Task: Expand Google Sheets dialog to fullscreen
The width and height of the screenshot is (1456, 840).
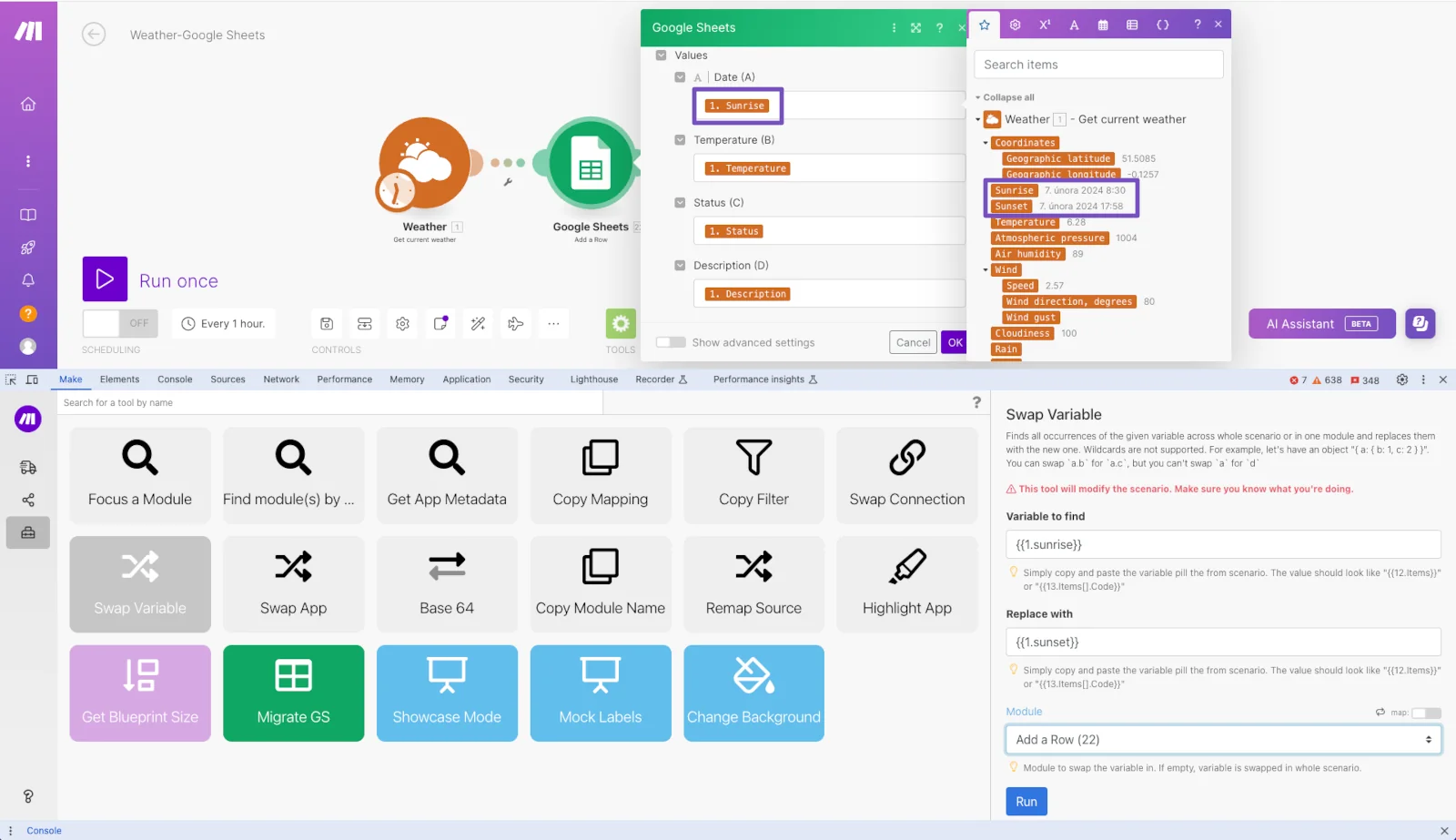Action: click(915, 27)
